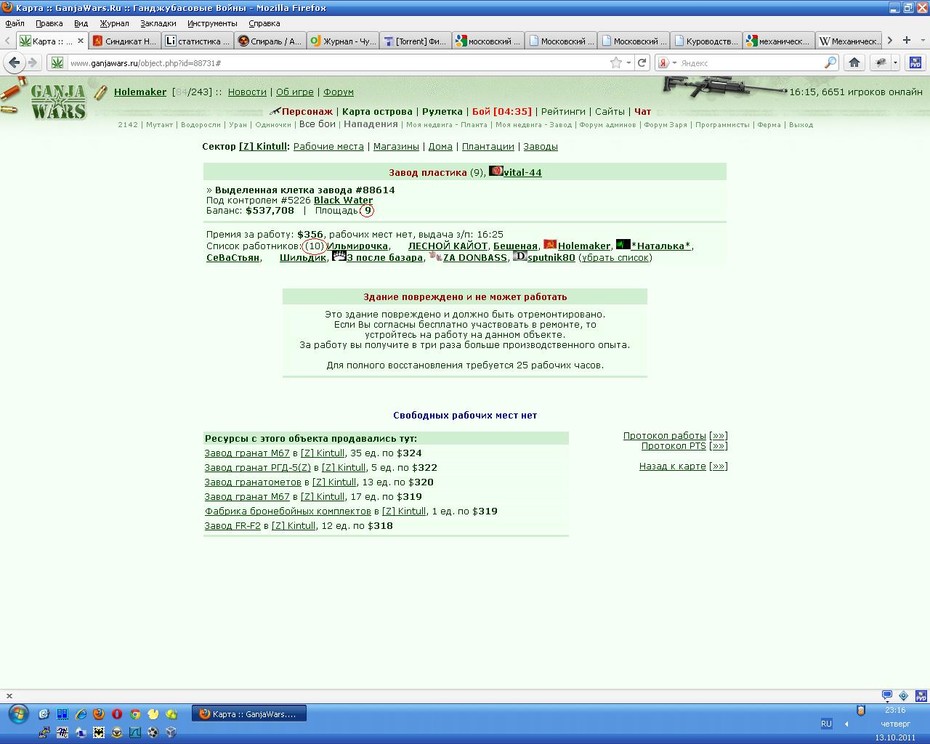Open the Плантации sector link
Viewport: 930px width, 744px height.
click(x=488, y=147)
